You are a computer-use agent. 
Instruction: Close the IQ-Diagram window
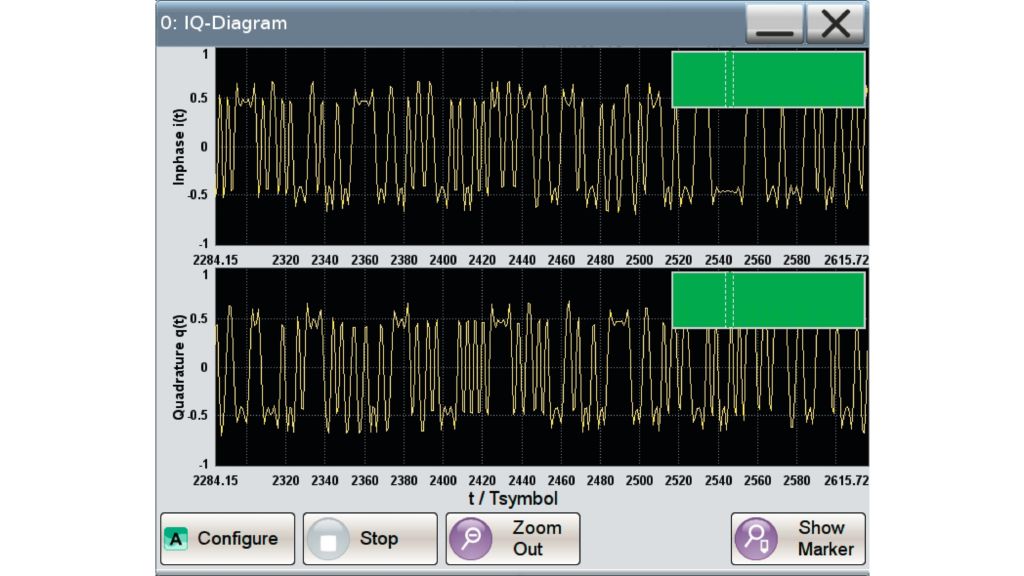(x=835, y=23)
